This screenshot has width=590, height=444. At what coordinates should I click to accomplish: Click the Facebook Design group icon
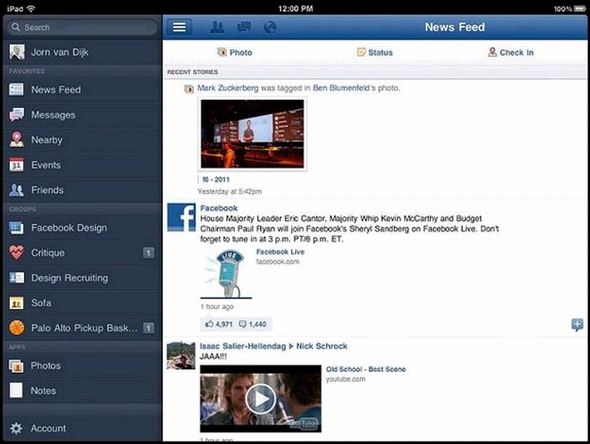pyautogui.click(x=17, y=228)
